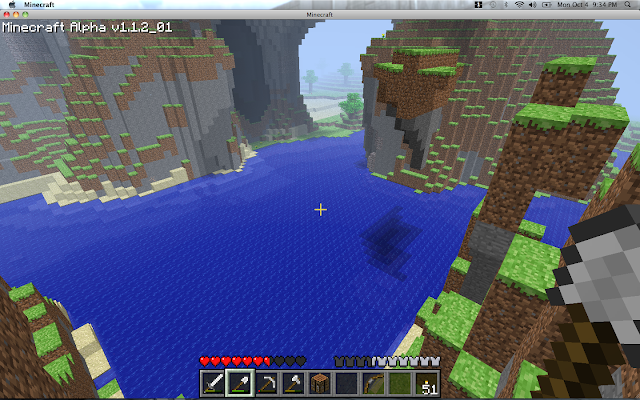Click the Minecraft window title text
640x400 pixels.
pyautogui.click(x=320, y=14)
